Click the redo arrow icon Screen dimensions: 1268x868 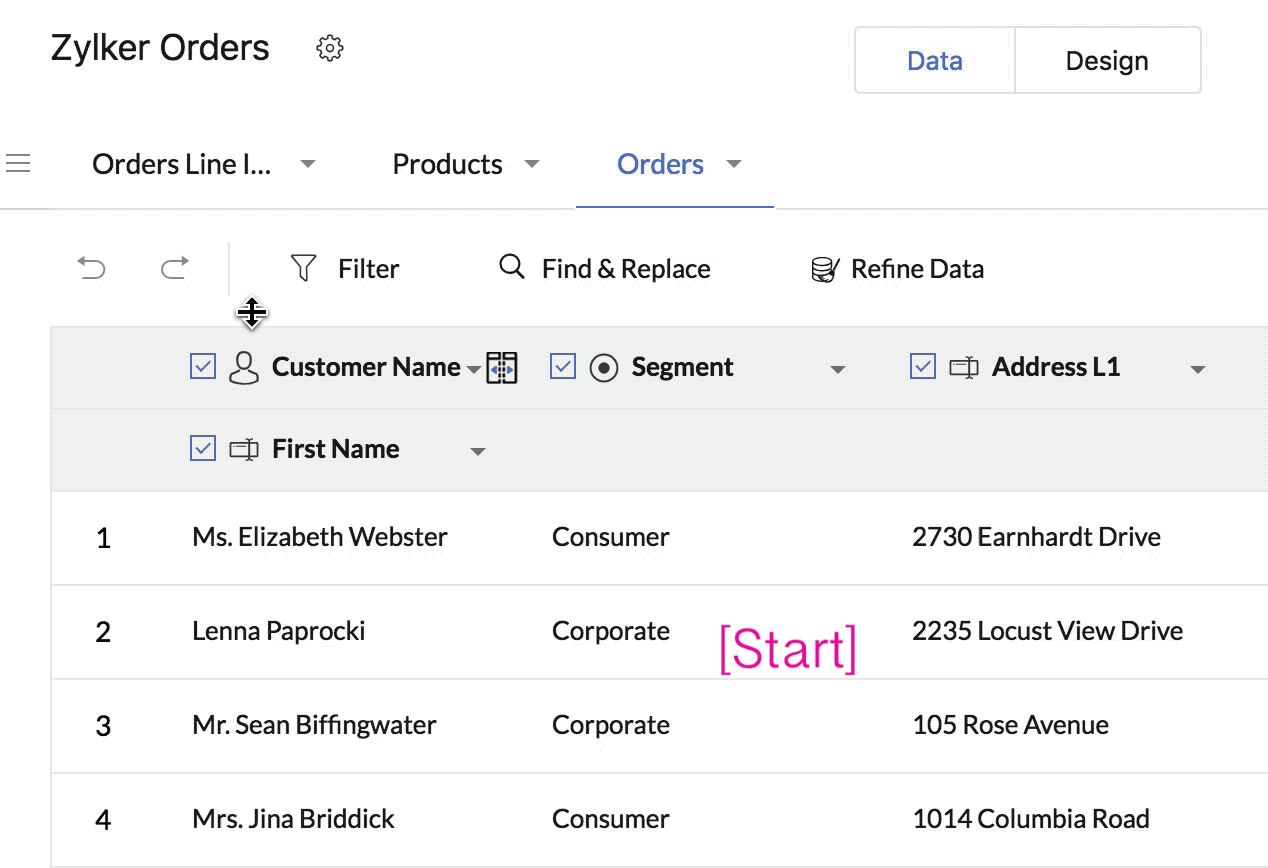175,268
